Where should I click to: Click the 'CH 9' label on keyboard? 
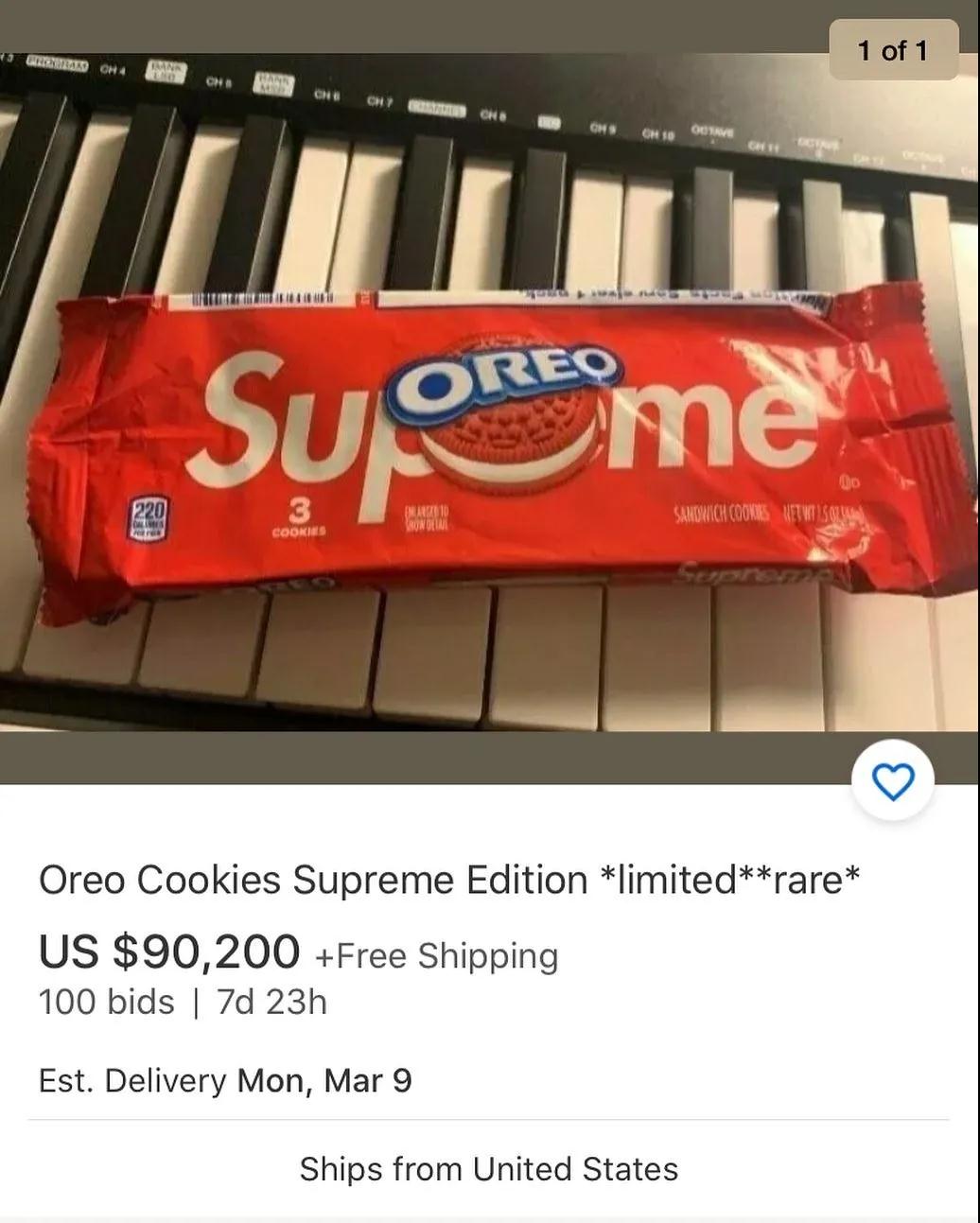pos(604,126)
